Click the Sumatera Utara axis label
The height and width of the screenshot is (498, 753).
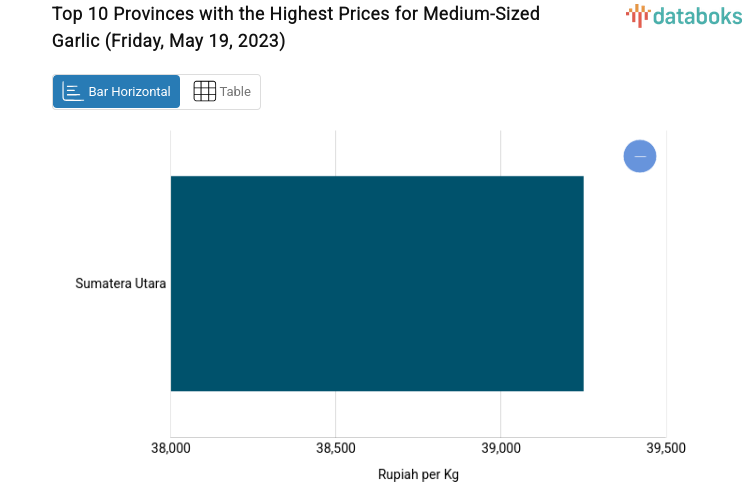120,284
